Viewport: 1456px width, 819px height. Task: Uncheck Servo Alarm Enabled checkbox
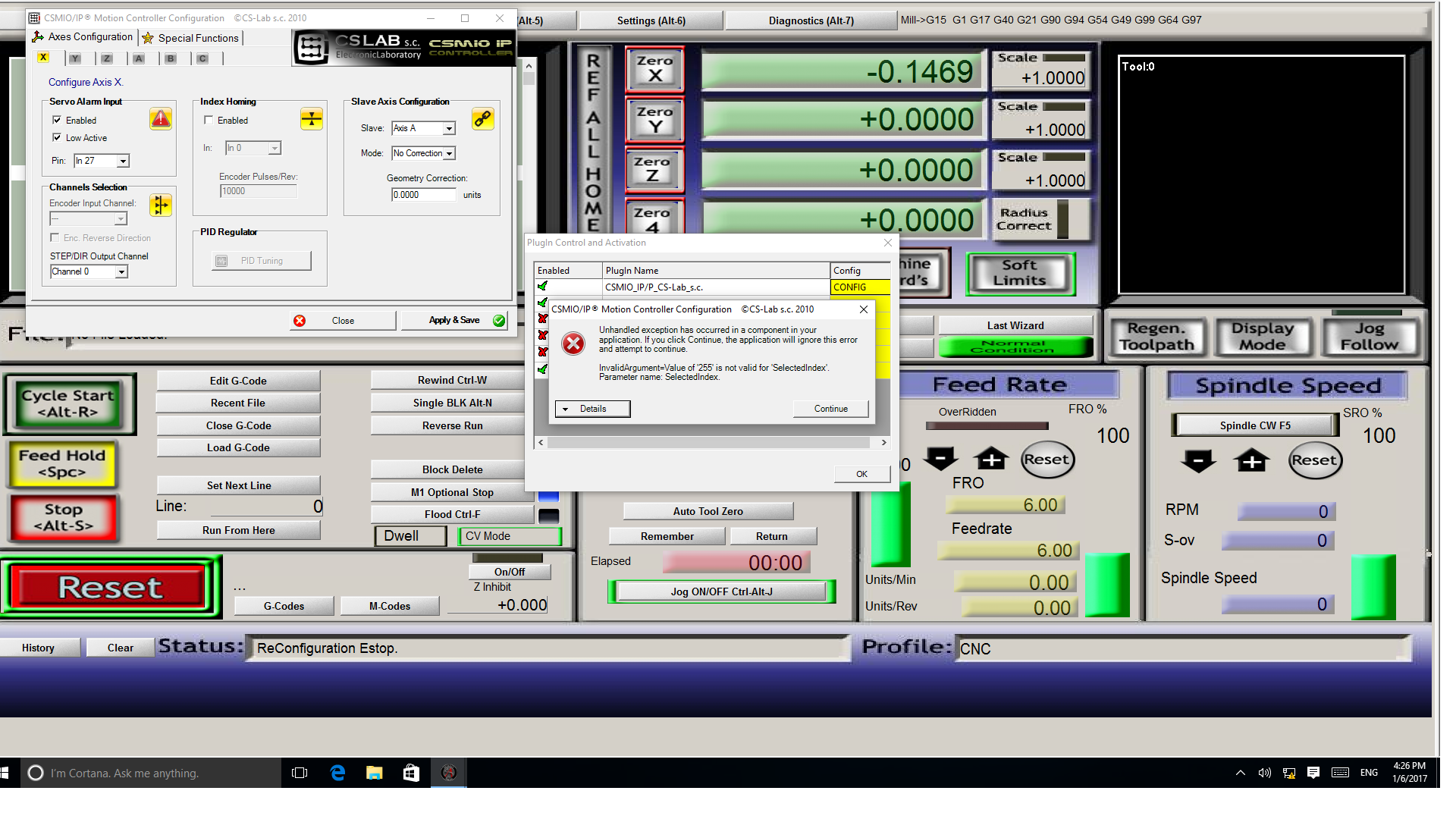[57, 120]
